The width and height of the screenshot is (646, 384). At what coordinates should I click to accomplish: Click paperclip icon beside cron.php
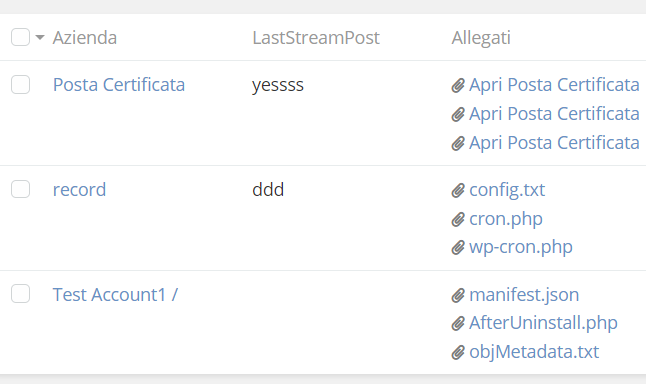point(458,219)
